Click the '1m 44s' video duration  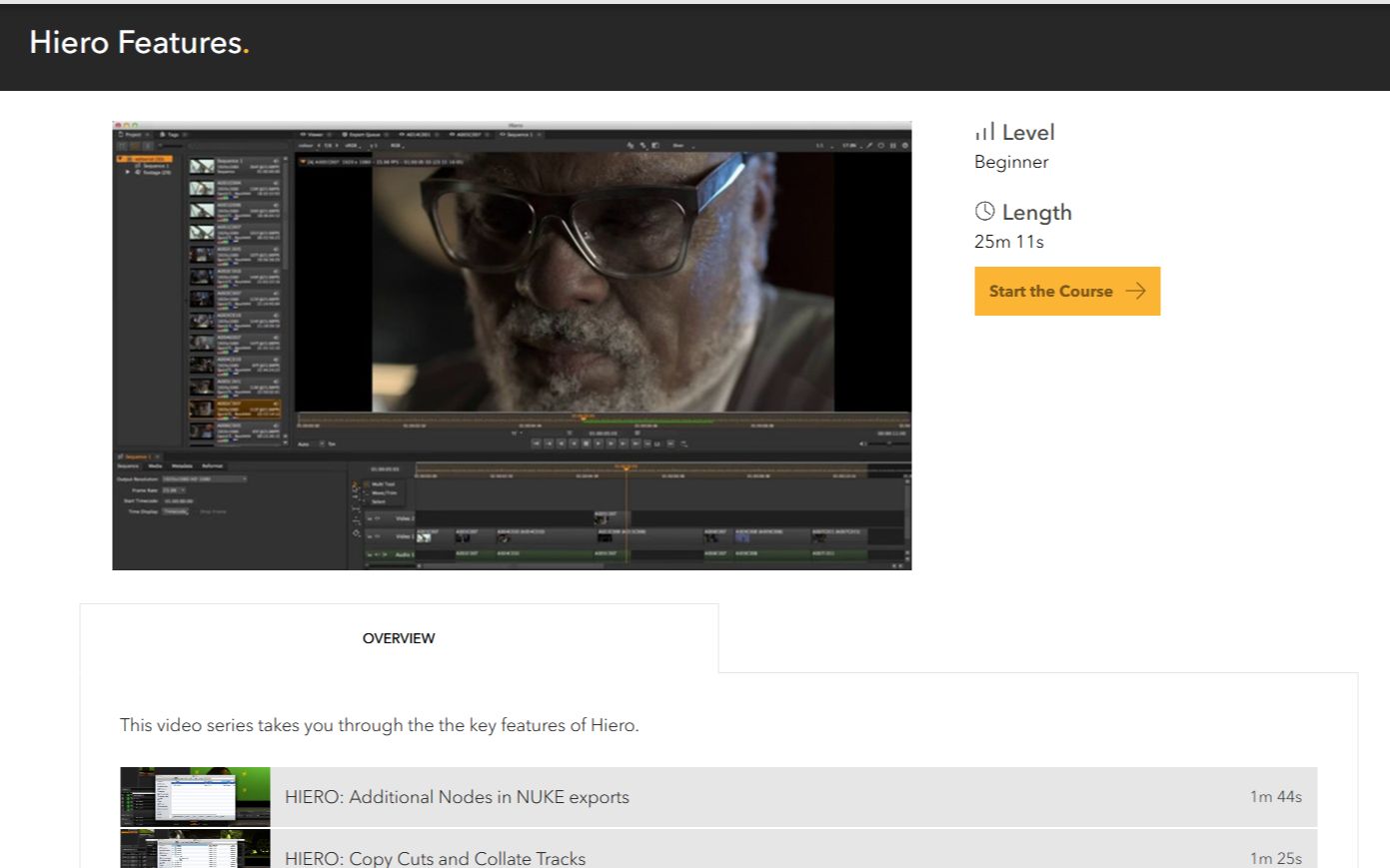[x=1275, y=796]
